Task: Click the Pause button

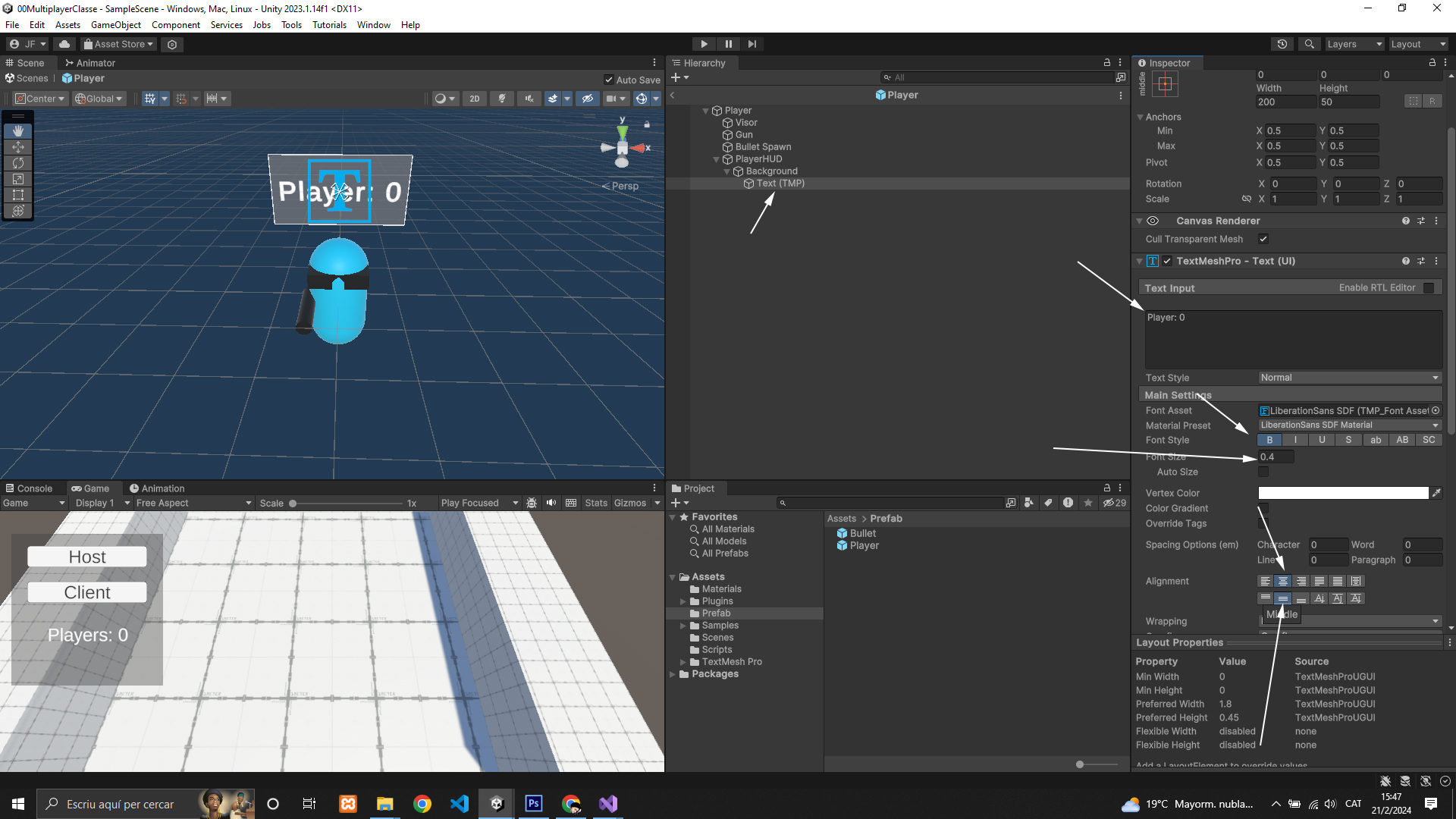Action: pos(728,44)
